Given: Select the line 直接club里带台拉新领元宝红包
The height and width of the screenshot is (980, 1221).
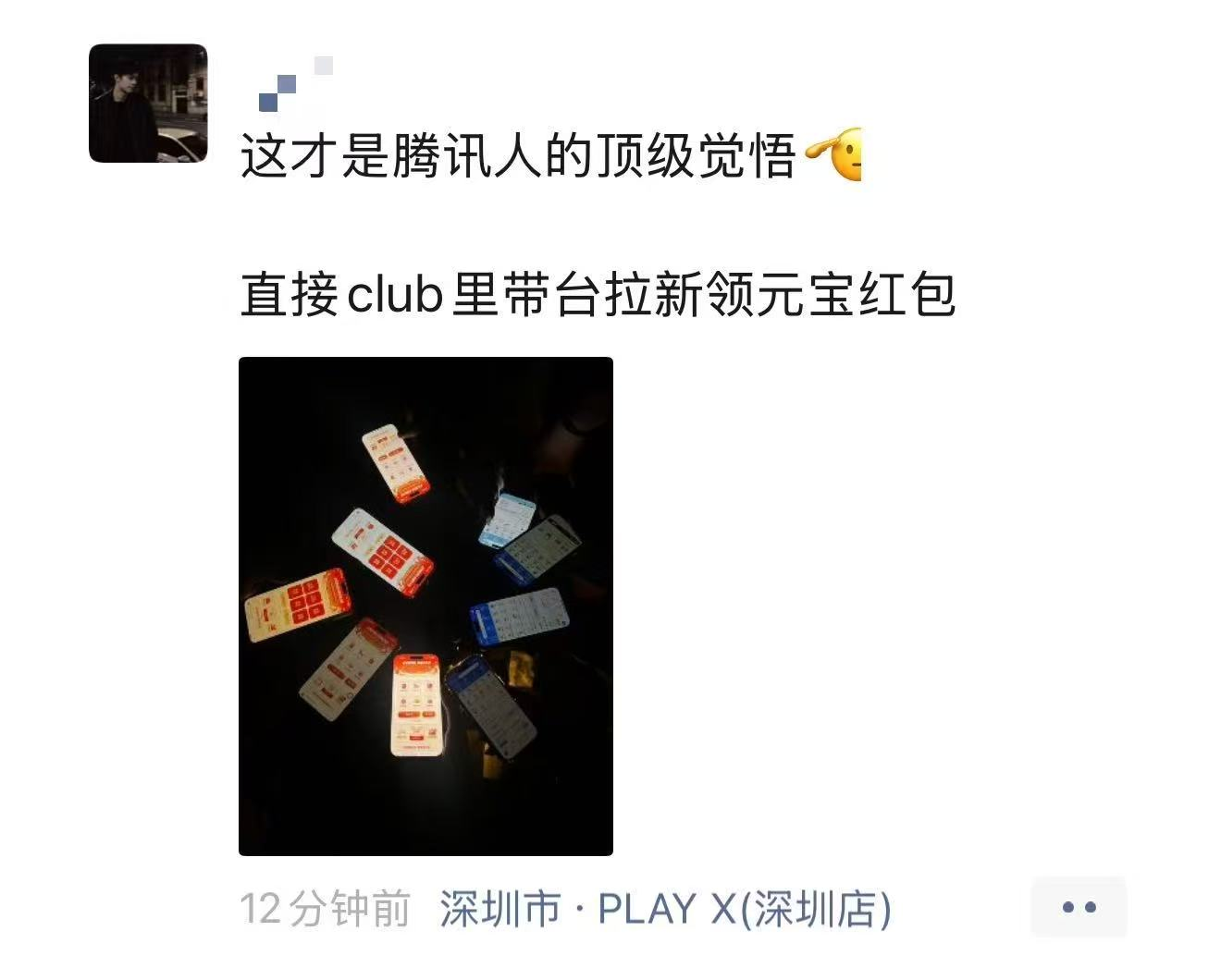Looking at the screenshot, I should click(598, 294).
